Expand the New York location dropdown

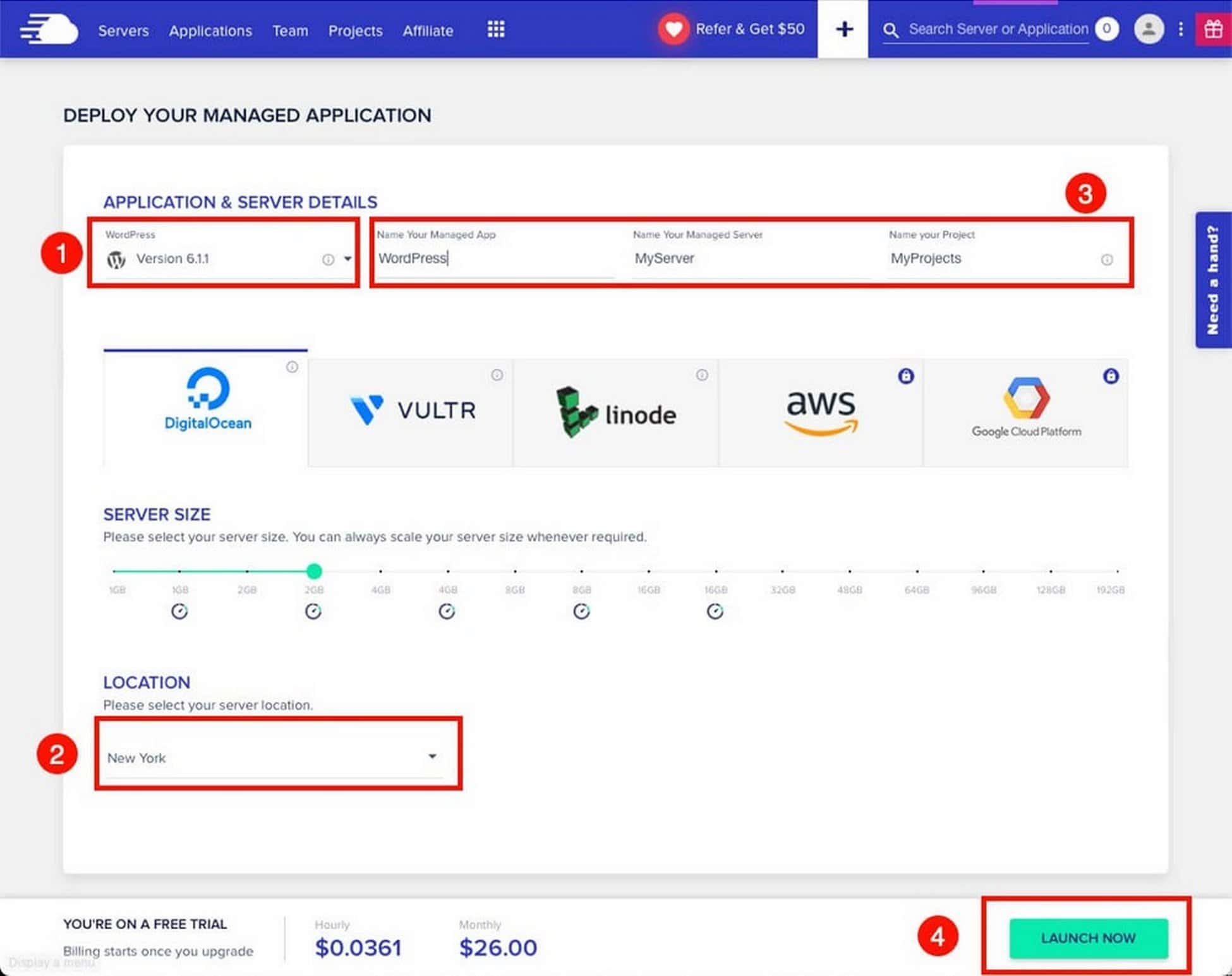(x=432, y=756)
